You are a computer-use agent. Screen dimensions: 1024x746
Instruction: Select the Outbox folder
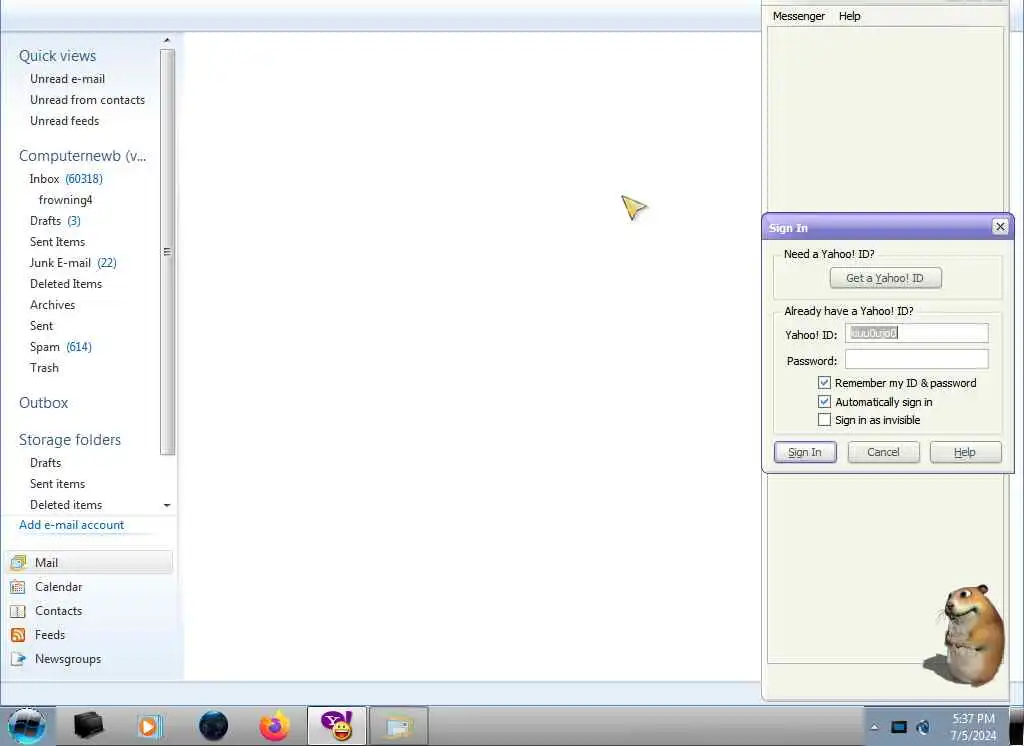(x=43, y=402)
